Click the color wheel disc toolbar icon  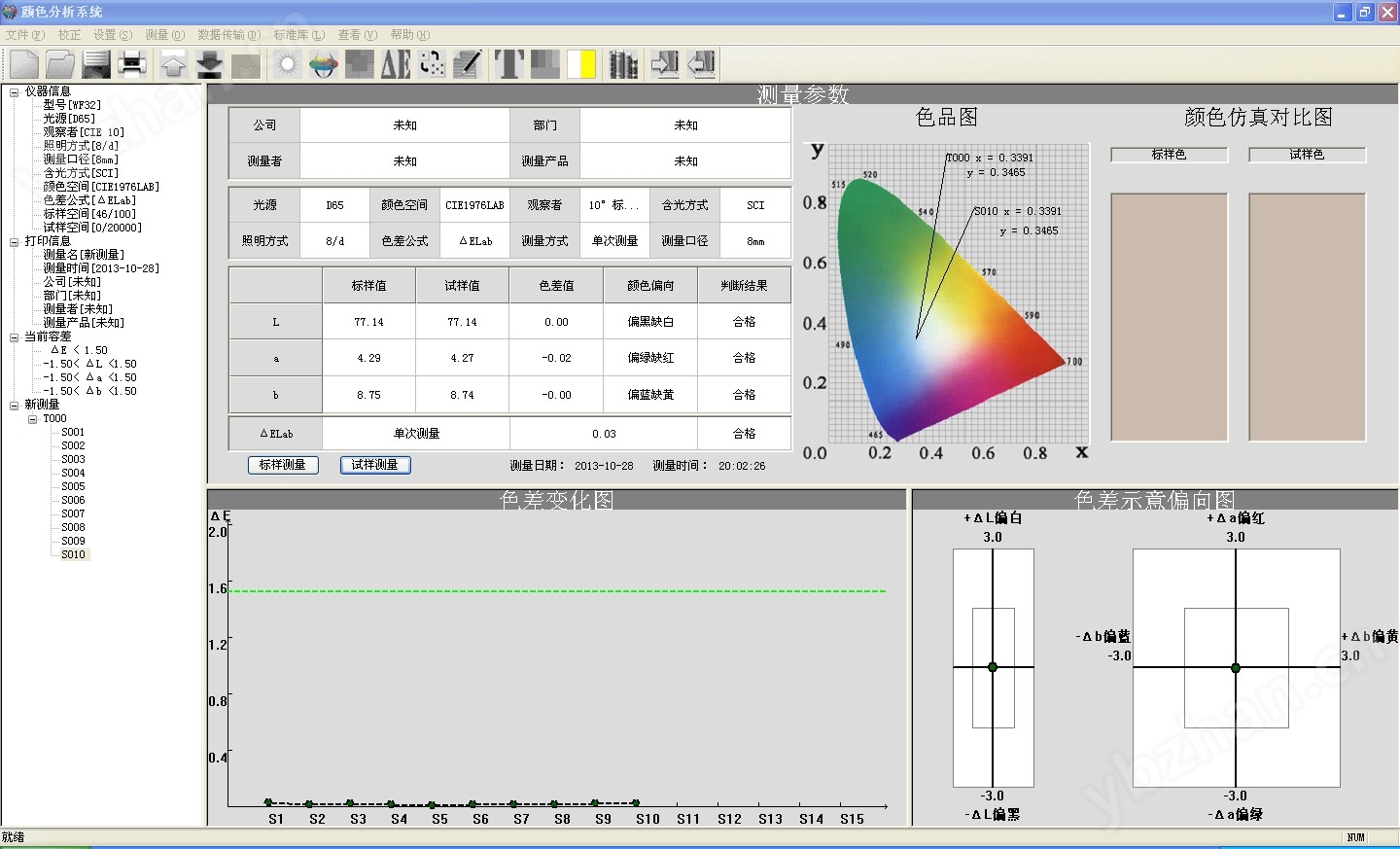pos(324,64)
